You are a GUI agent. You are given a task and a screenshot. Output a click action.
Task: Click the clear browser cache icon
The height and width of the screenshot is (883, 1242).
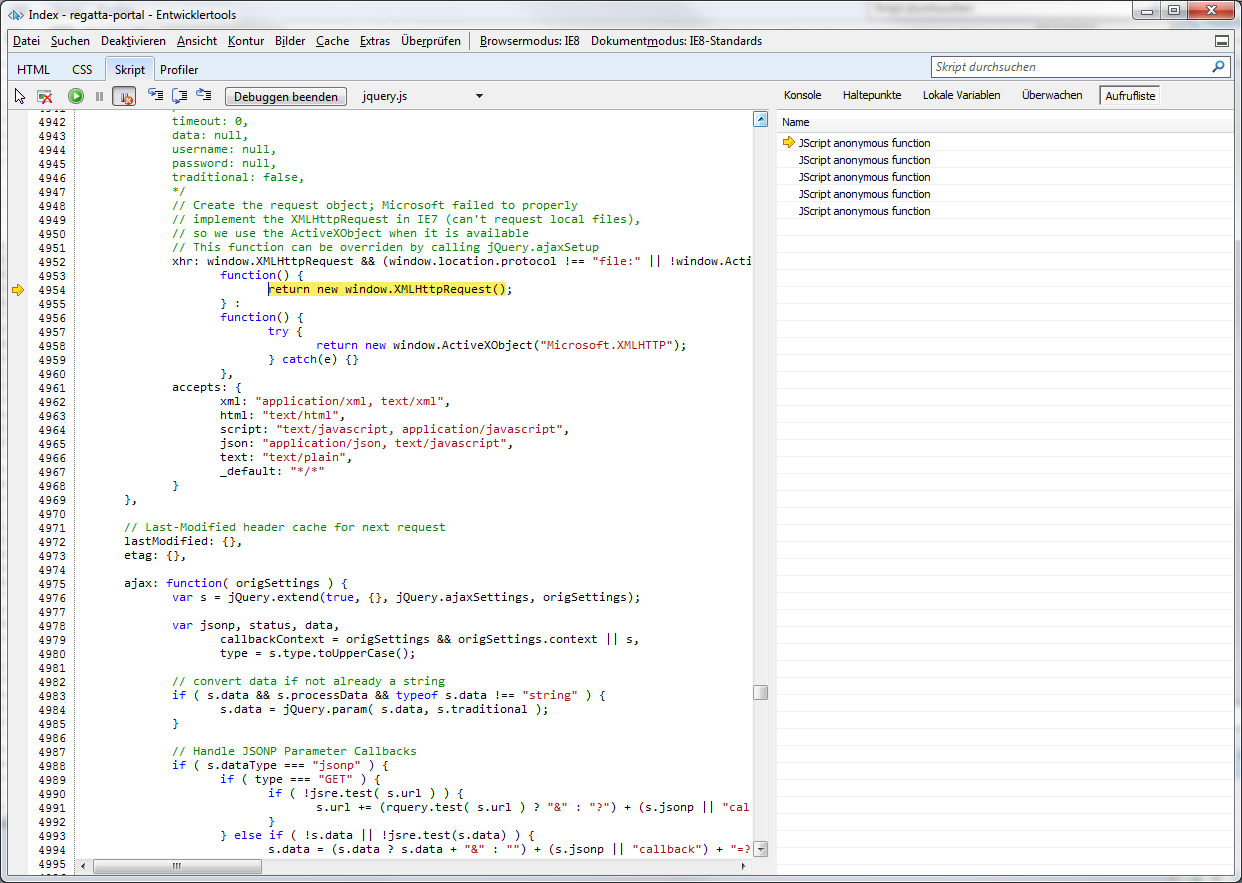[x=45, y=96]
